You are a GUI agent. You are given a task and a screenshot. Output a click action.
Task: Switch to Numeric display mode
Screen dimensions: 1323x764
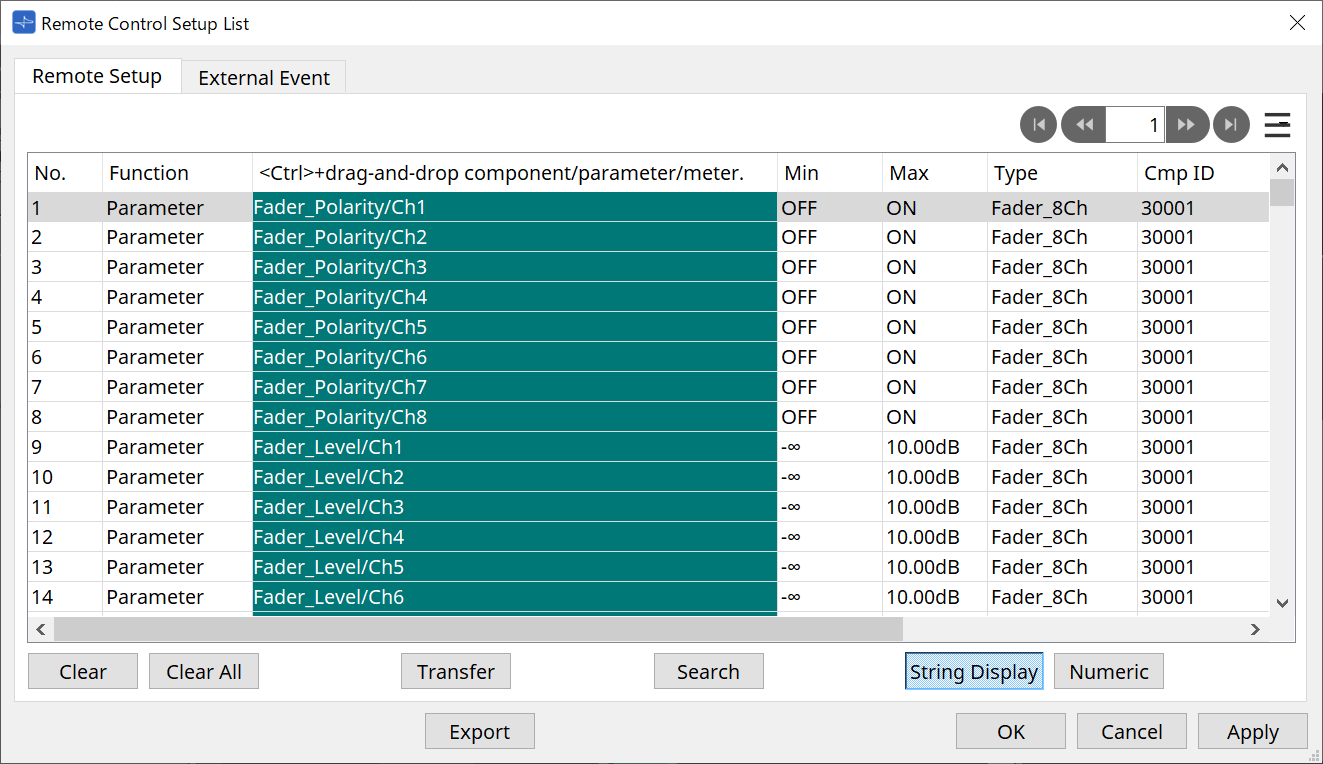tap(1108, 672)
